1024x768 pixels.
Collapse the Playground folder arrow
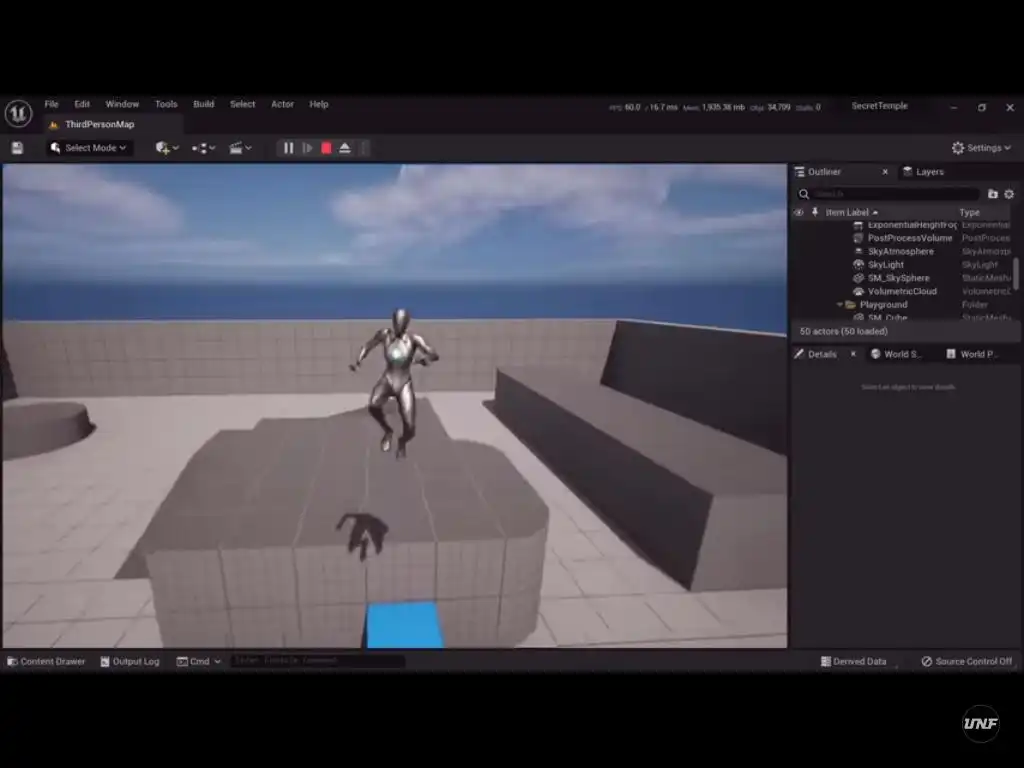[x=840, y=305]
